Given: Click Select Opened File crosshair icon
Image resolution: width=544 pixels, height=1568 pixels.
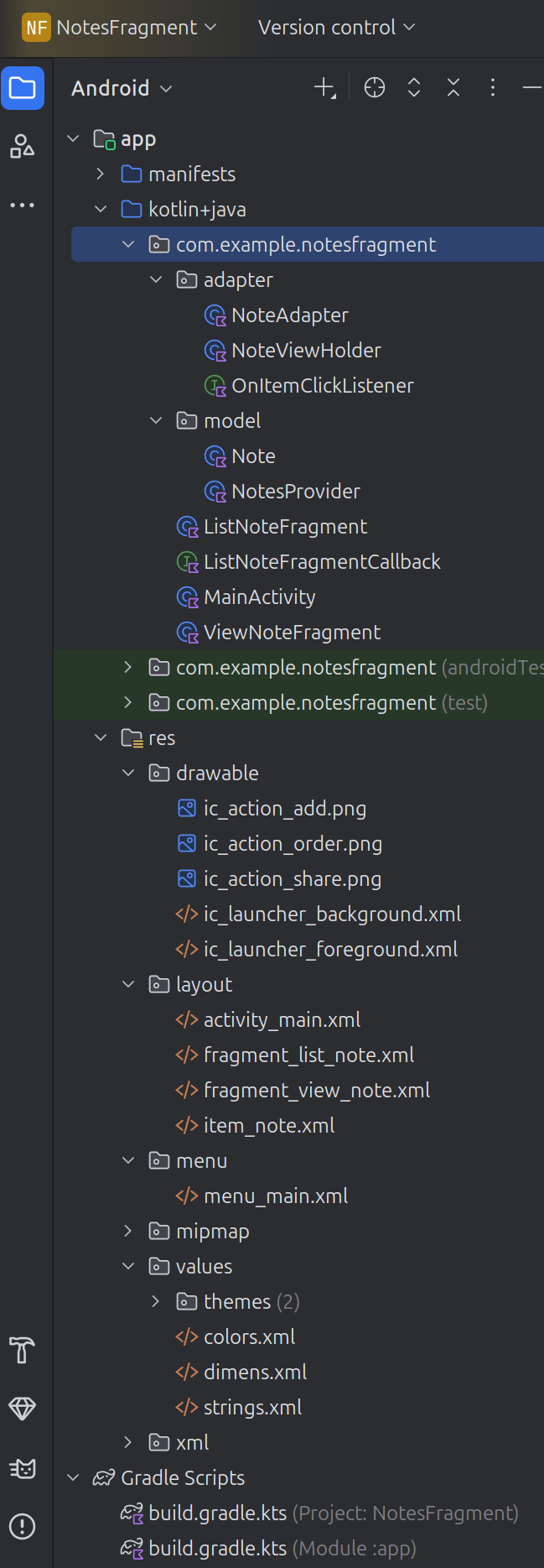Looking at the screenshot, I should pyautogui.click(x=375, y=88).
